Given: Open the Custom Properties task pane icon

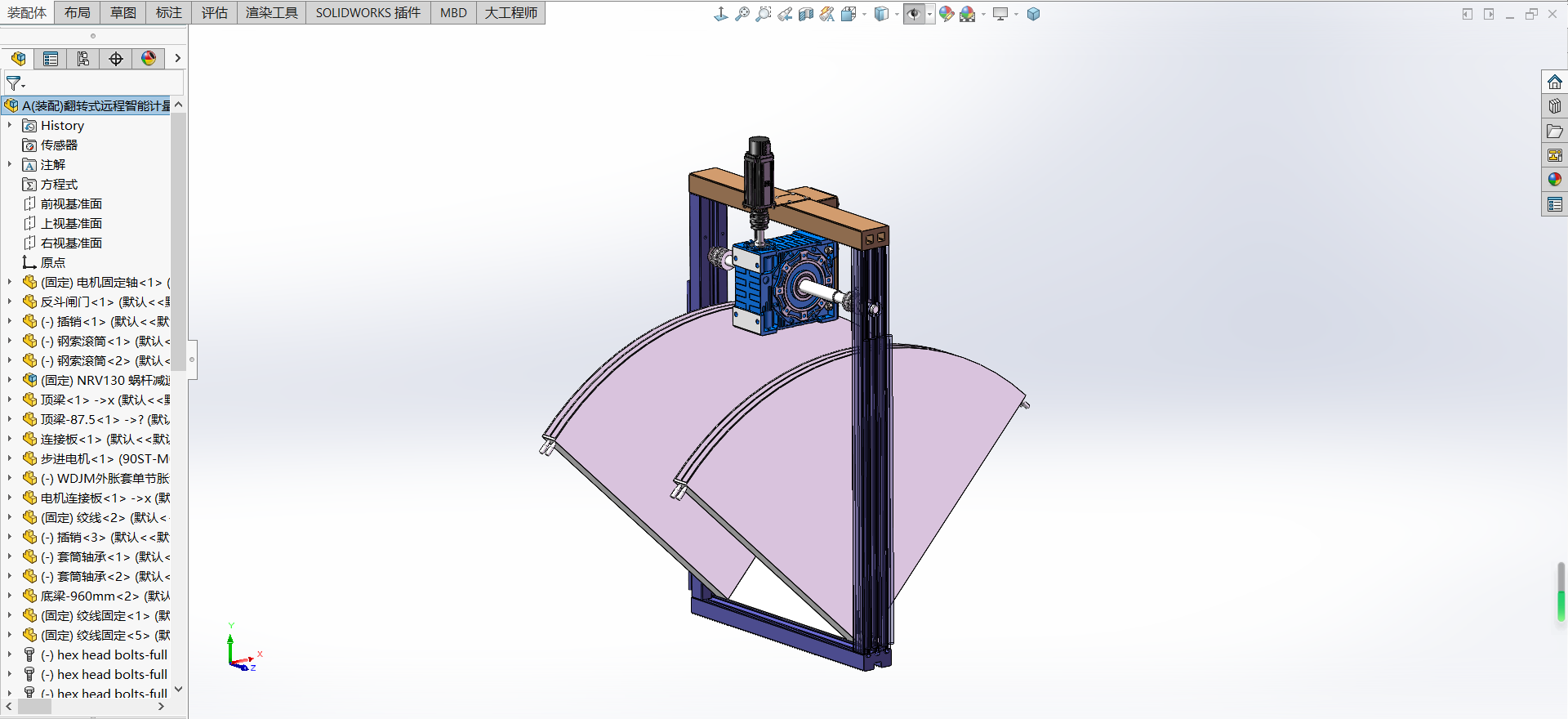Looking at the screenshot, I should [1555, 204].
